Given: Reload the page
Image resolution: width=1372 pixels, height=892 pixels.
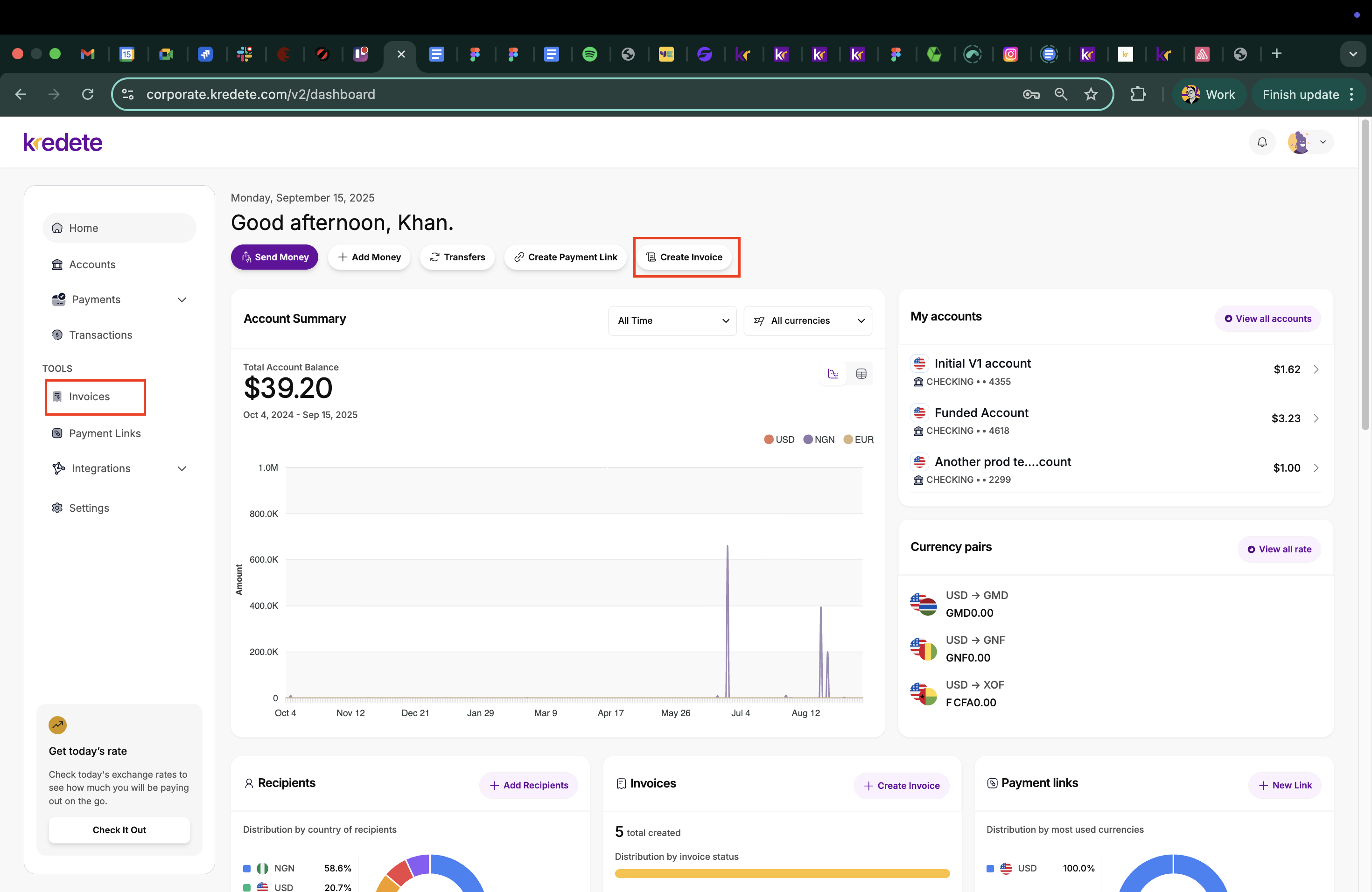Looking at the screenshot, I should click(x=88, y=94).
